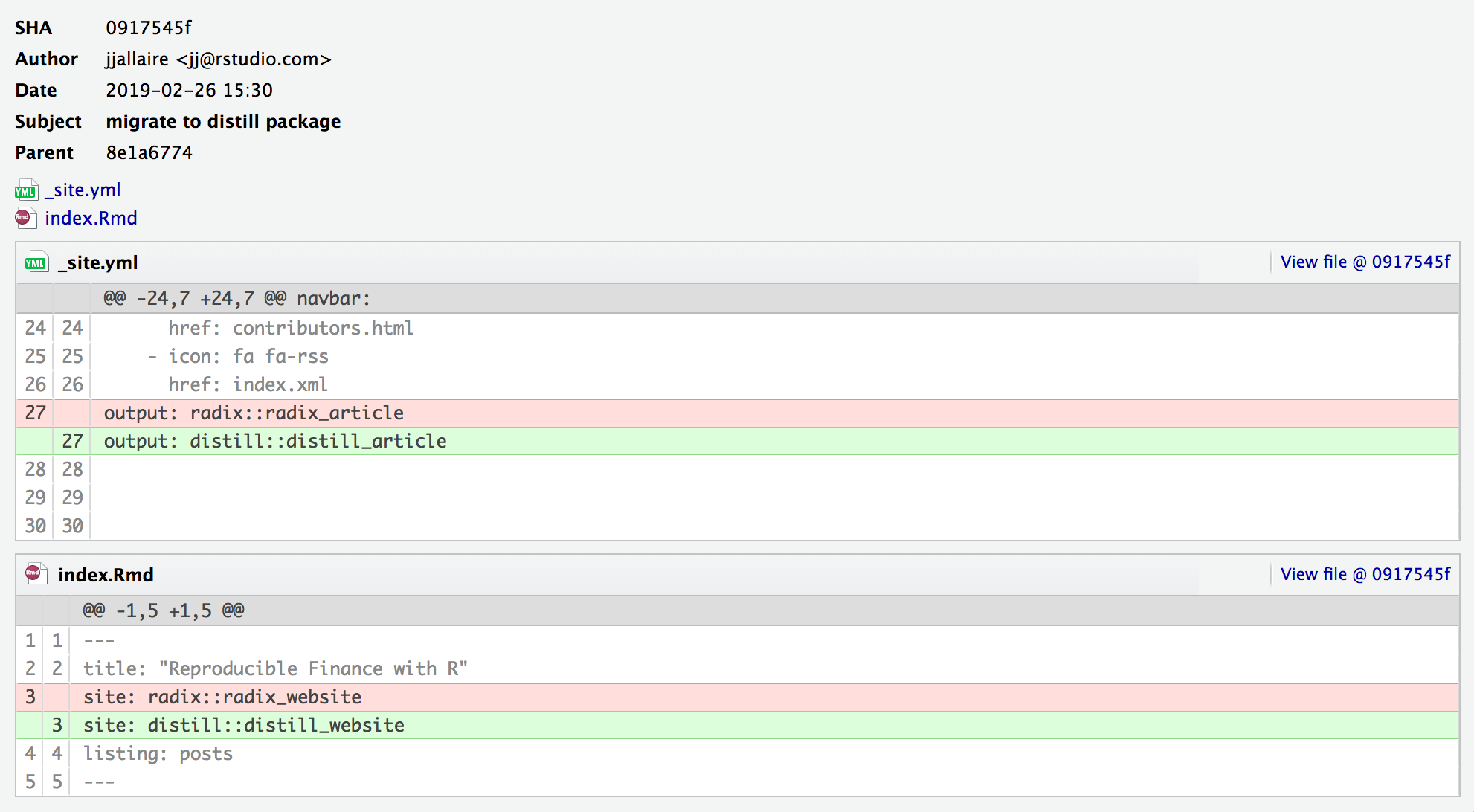This screenshot has height=812, width=1474.
Task: Open View file @ 0917545f for _site.yml
Action: [x=1365, y=262]
